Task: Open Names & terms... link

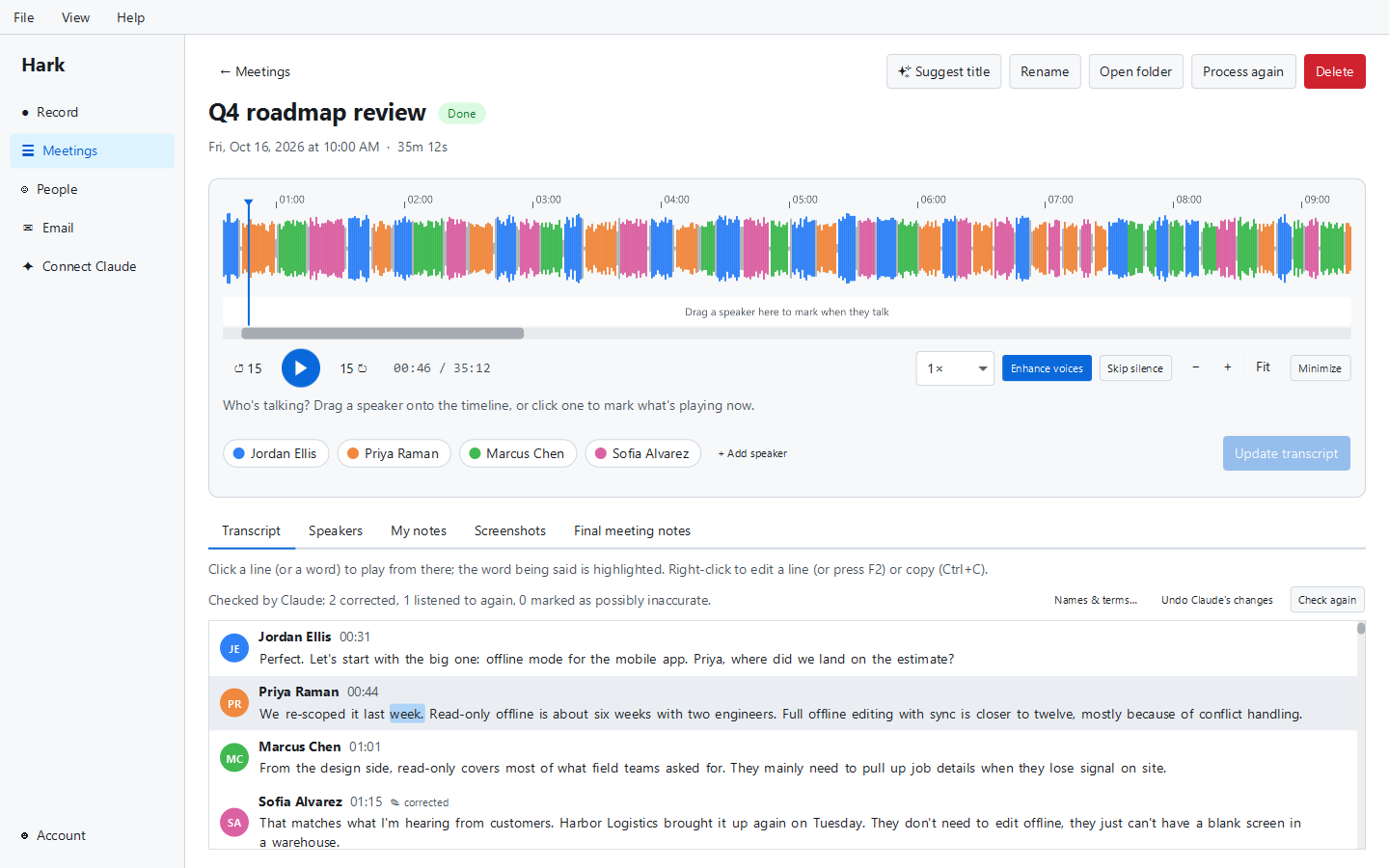Action: [1096, 600]
